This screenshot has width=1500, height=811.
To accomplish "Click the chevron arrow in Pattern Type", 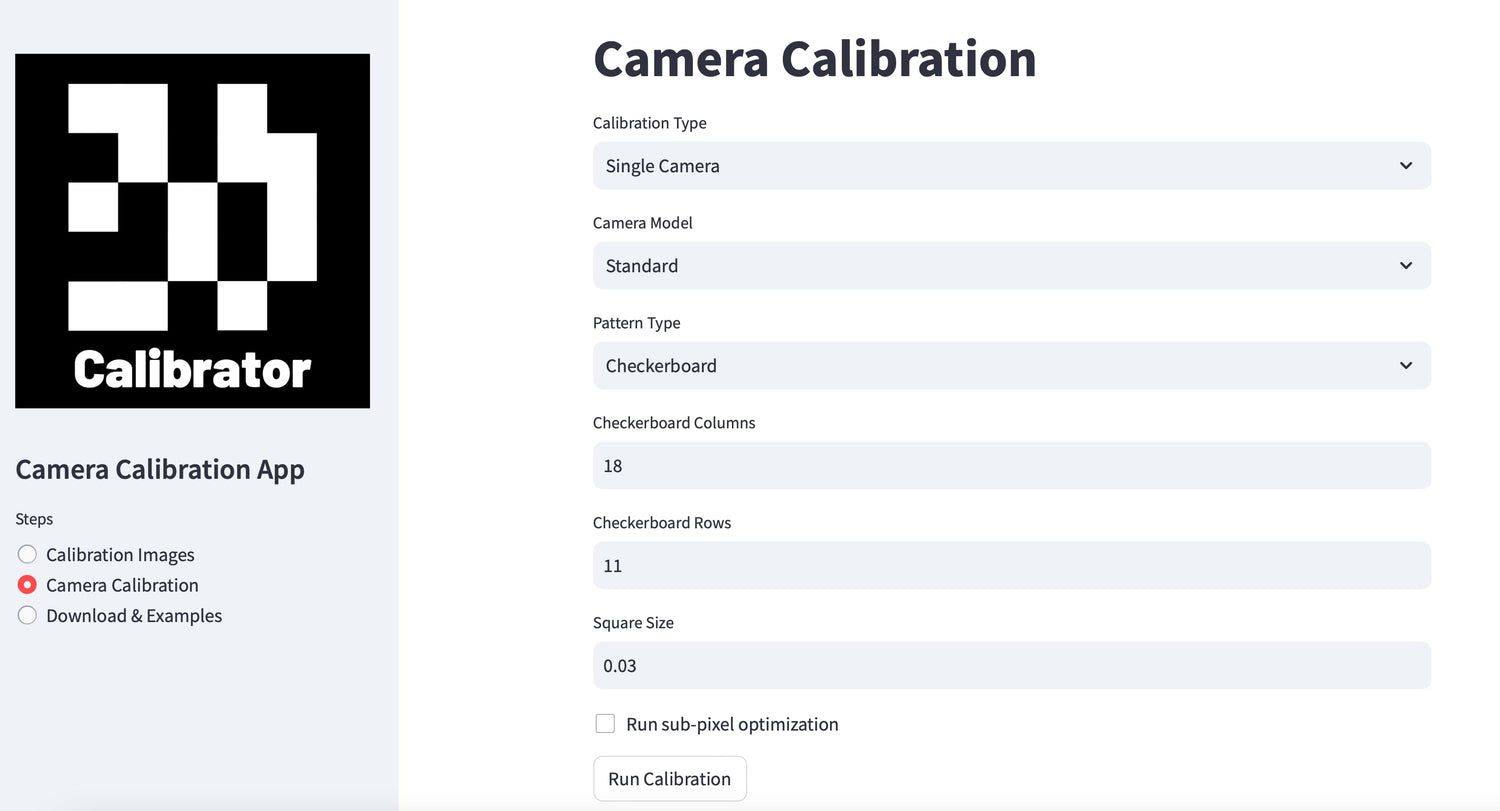I will (x=1405, y=366).
